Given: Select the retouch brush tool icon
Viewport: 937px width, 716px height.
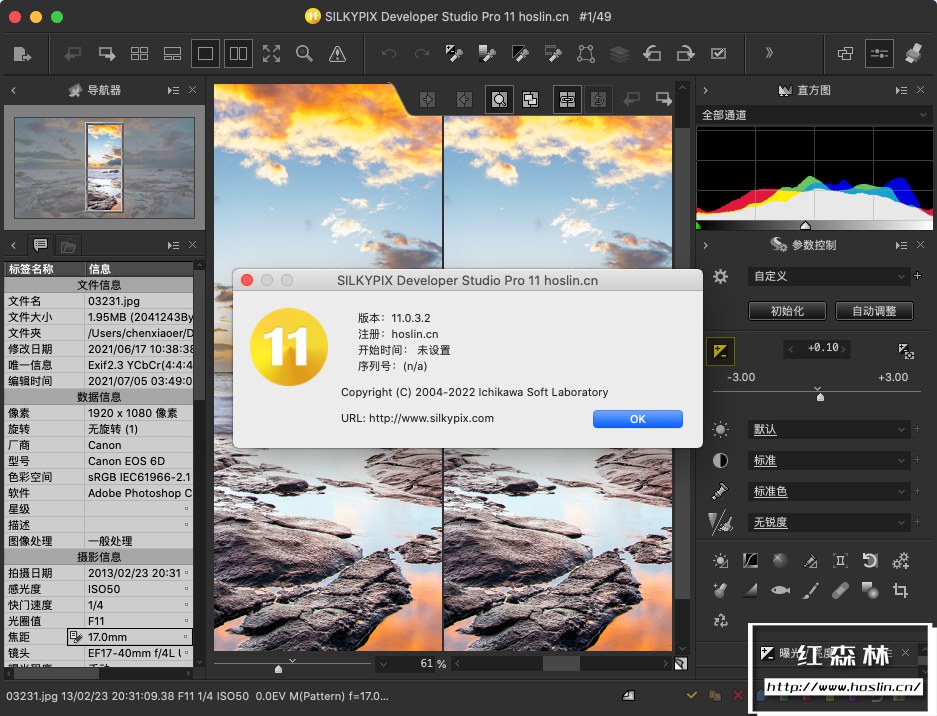Looking at the screenshot, I should 810,591.
